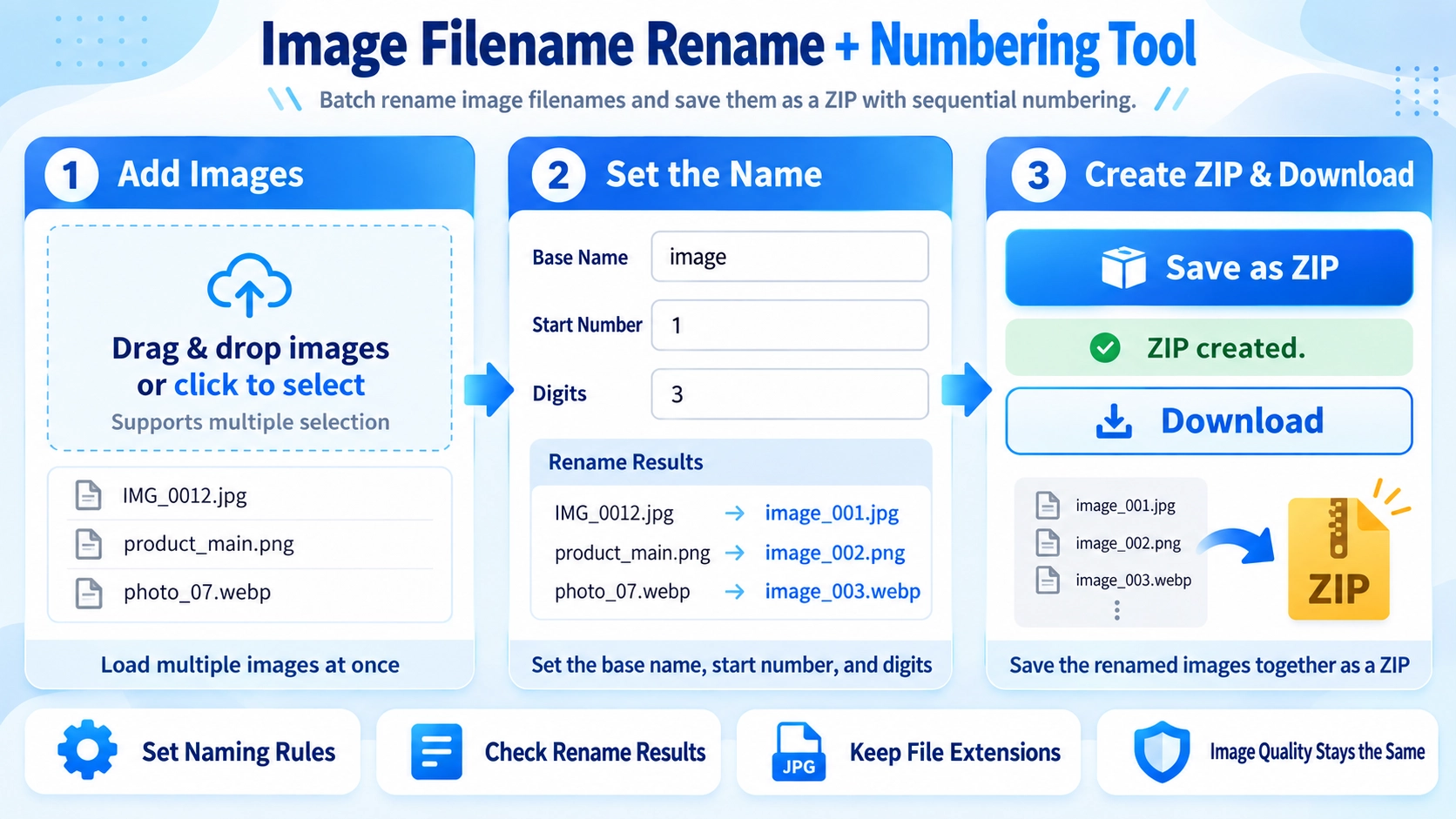The image size is (1456, 819).
Task: Click the 'Set the base name, start number, and digits' caption
Action: pos(731,665)
